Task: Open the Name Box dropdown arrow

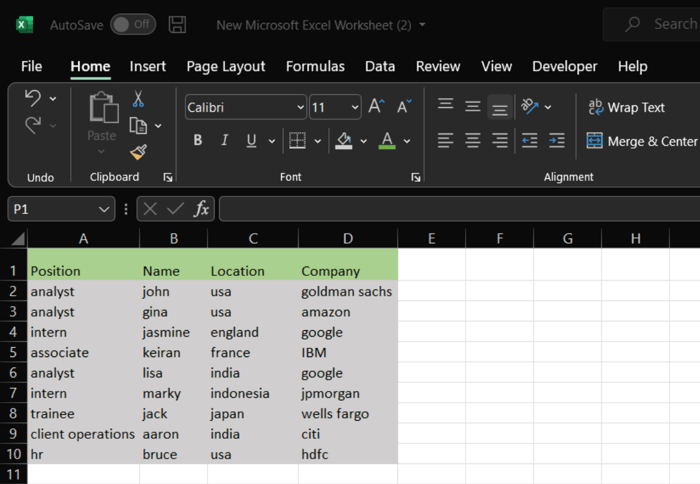Action: click(104, 209)
